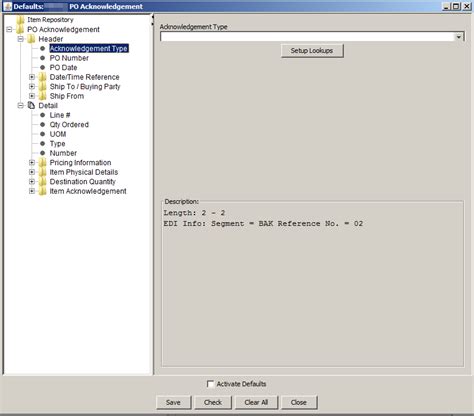This screenshot has width=474, height=416.
Task: Select the PO Date tree item
Action: pos(63,68)
